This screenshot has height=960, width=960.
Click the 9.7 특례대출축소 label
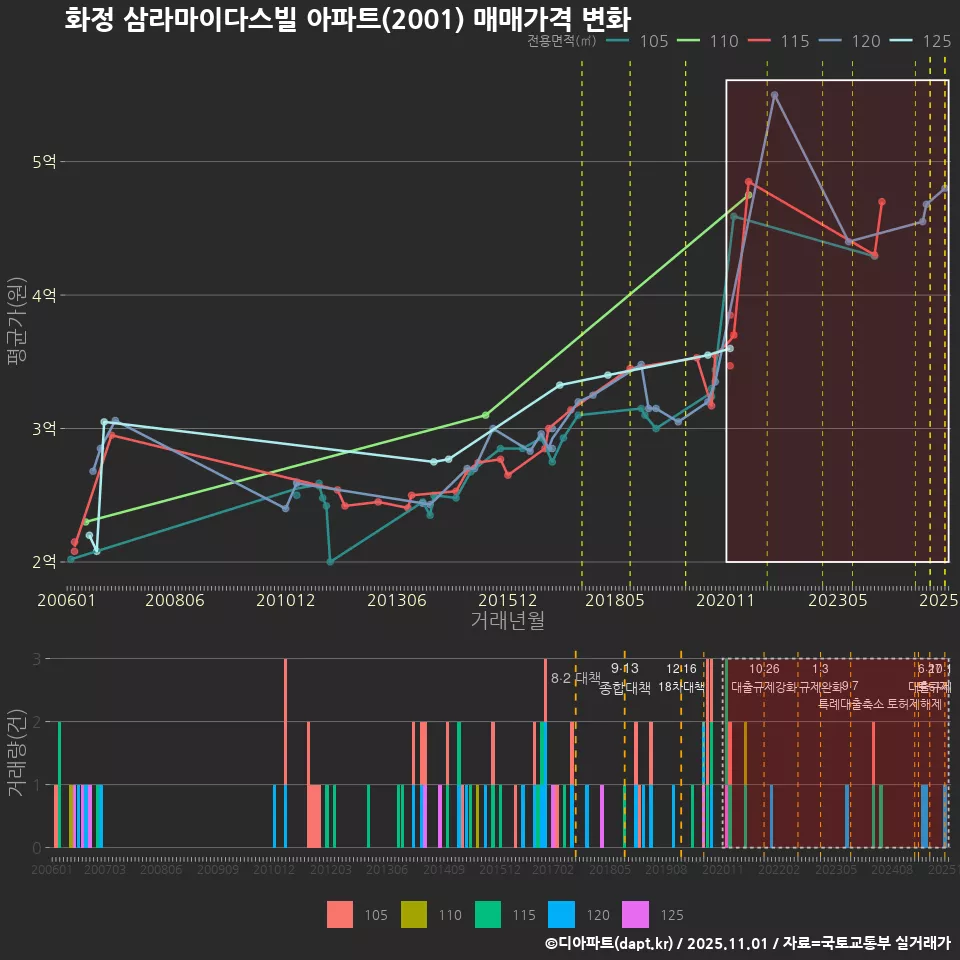[849, 693]
